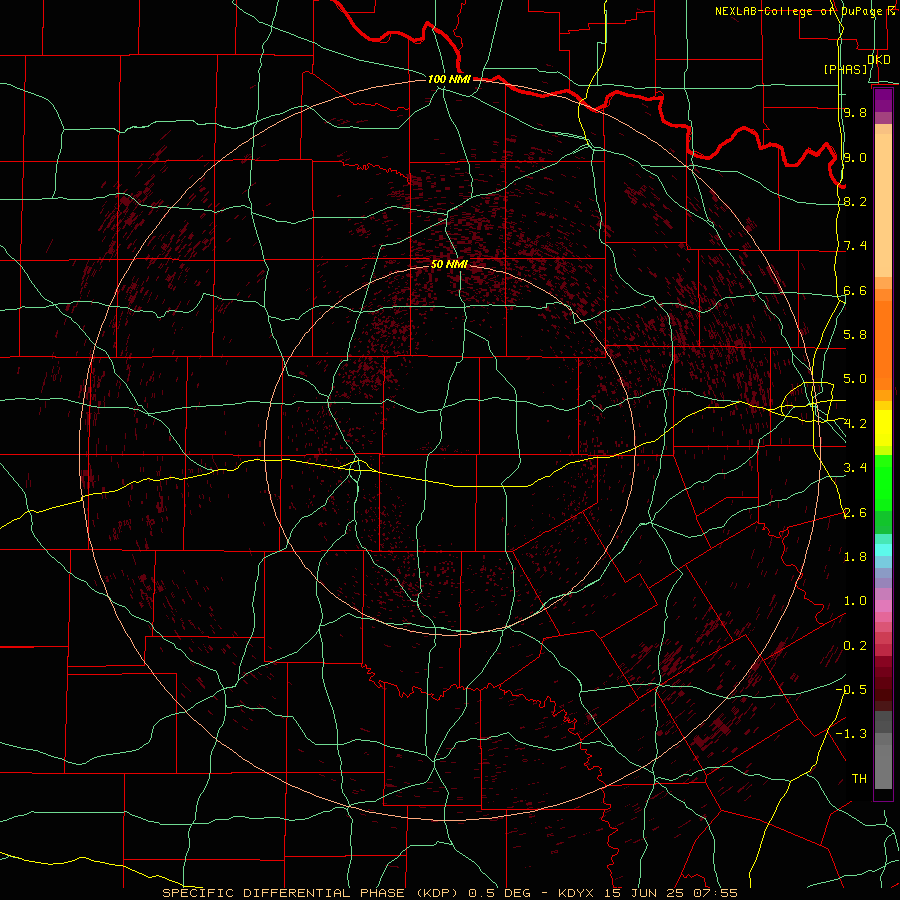Click the pink segment of color bar
The height and width of the screenshot is (900, 900).
coord(883,606)
